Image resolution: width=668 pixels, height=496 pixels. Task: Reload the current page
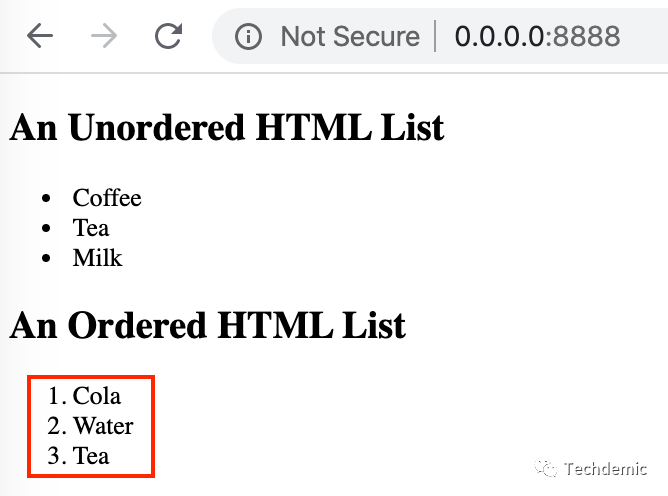(168, 37)
